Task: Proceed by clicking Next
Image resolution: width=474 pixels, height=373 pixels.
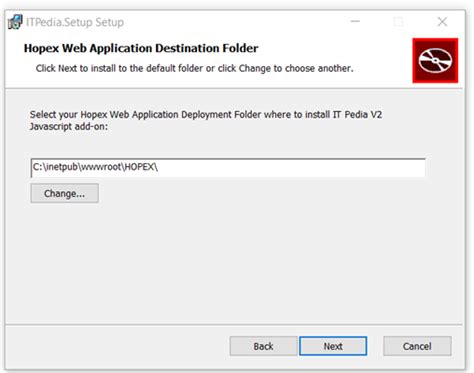Action: pos(333,346)
